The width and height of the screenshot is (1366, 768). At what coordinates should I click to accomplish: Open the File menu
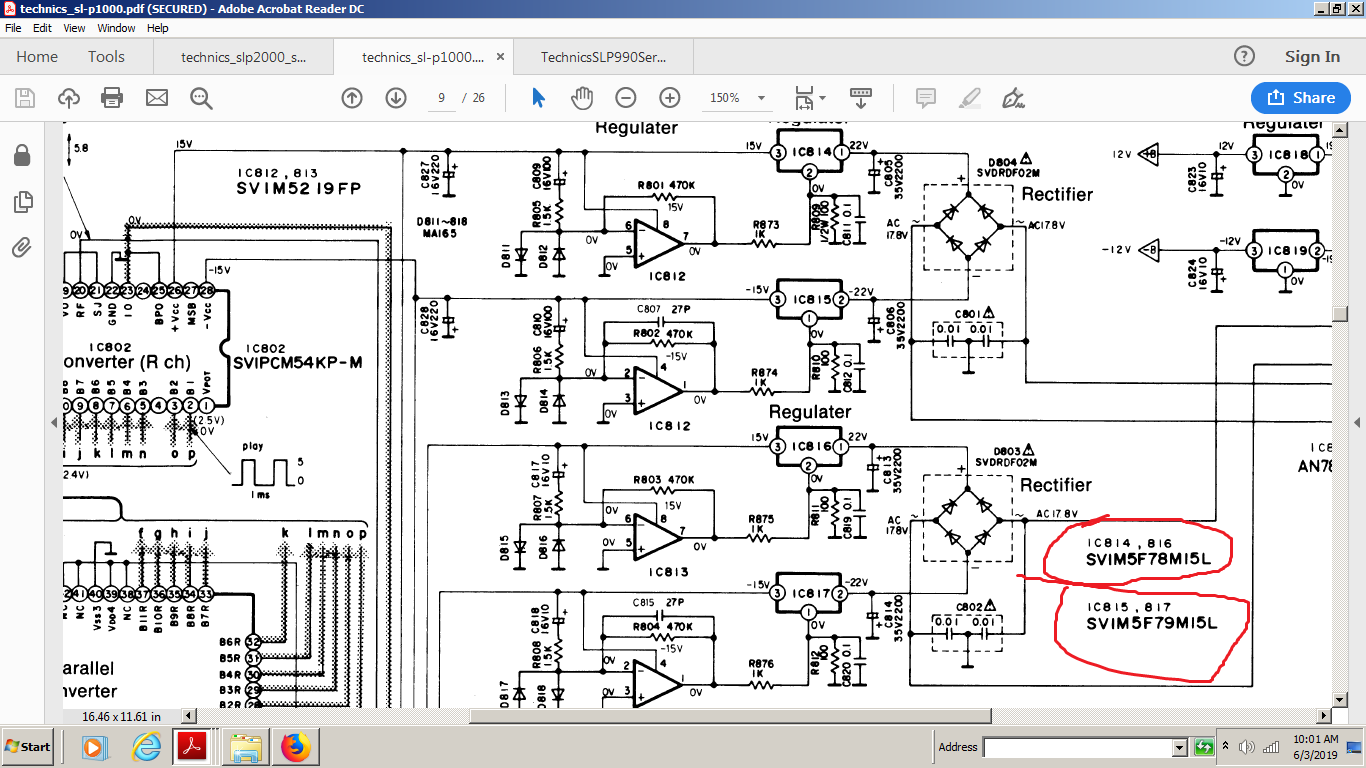point(13,28)
